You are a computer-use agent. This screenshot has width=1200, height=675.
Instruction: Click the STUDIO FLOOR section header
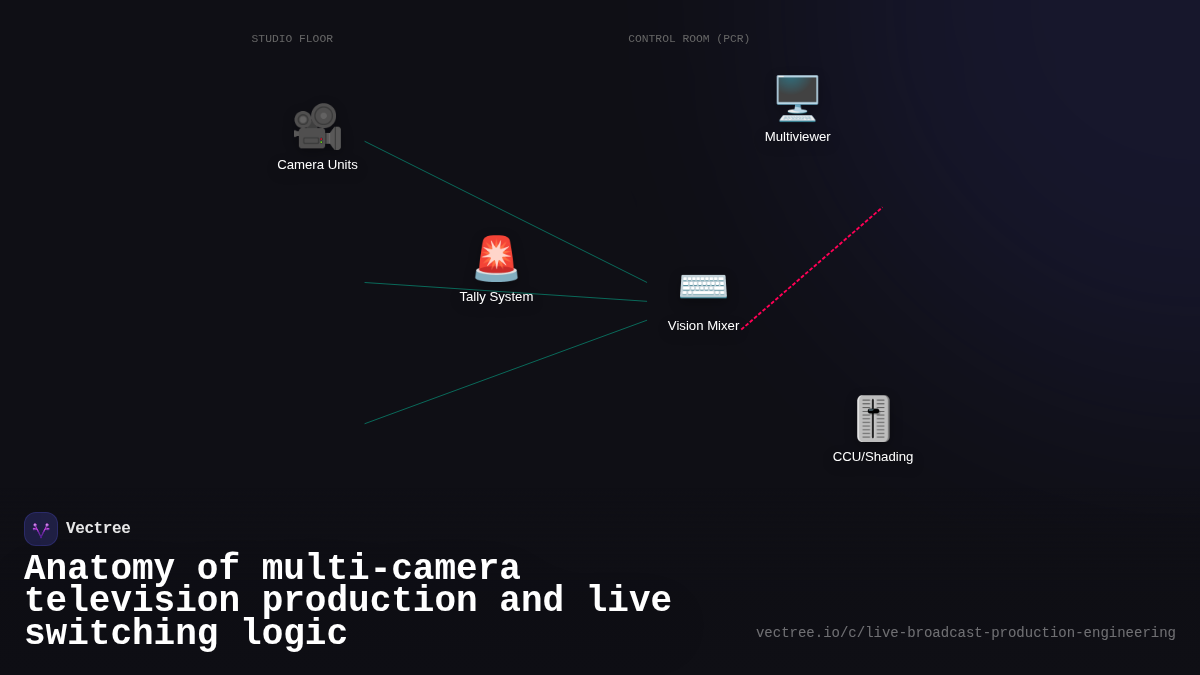[x=292, y=38]
